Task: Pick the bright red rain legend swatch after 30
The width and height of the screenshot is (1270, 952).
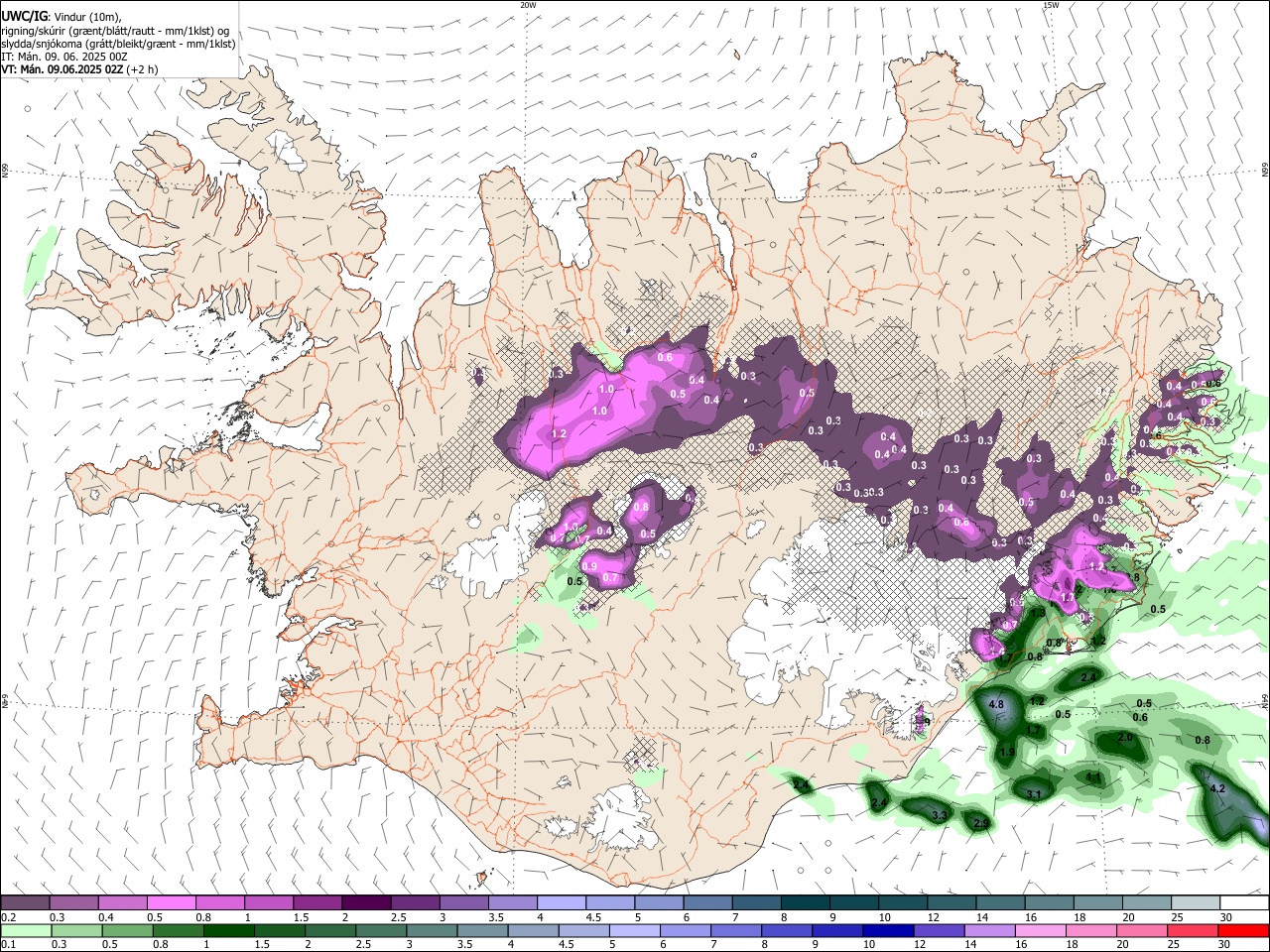Action: click(x=1243, y=930)
